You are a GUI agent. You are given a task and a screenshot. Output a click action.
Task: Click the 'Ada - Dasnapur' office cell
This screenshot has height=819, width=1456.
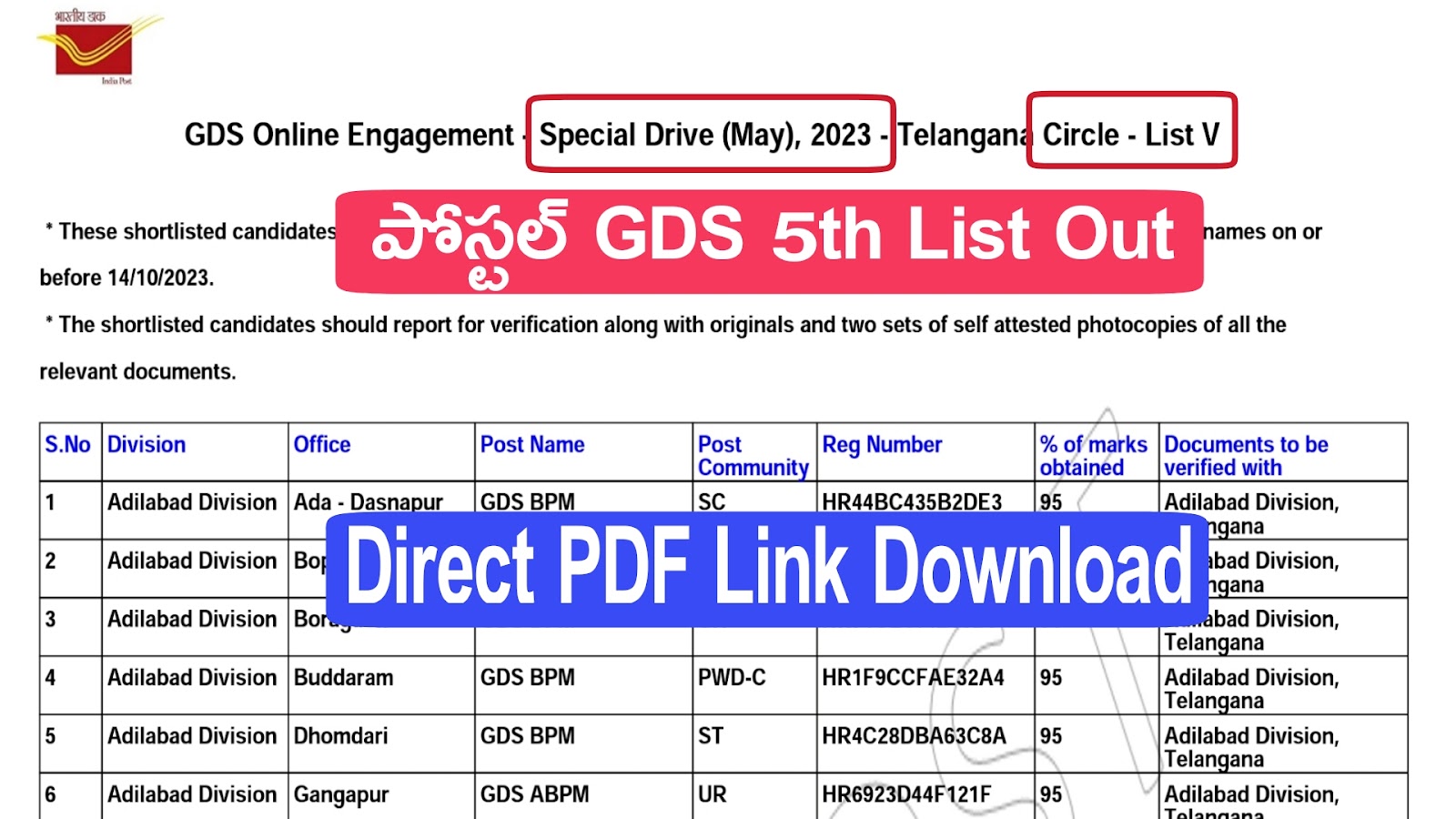coord(369,501)
